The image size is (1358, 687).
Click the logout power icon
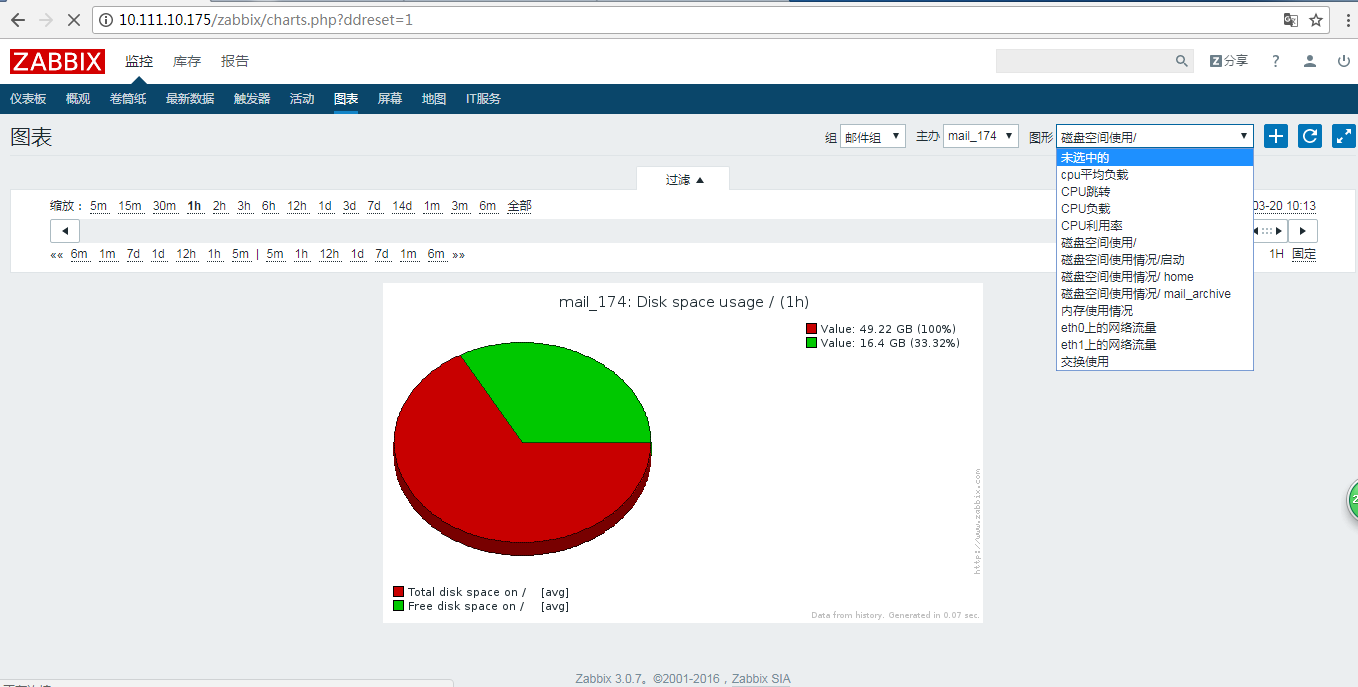[1344, 61]
